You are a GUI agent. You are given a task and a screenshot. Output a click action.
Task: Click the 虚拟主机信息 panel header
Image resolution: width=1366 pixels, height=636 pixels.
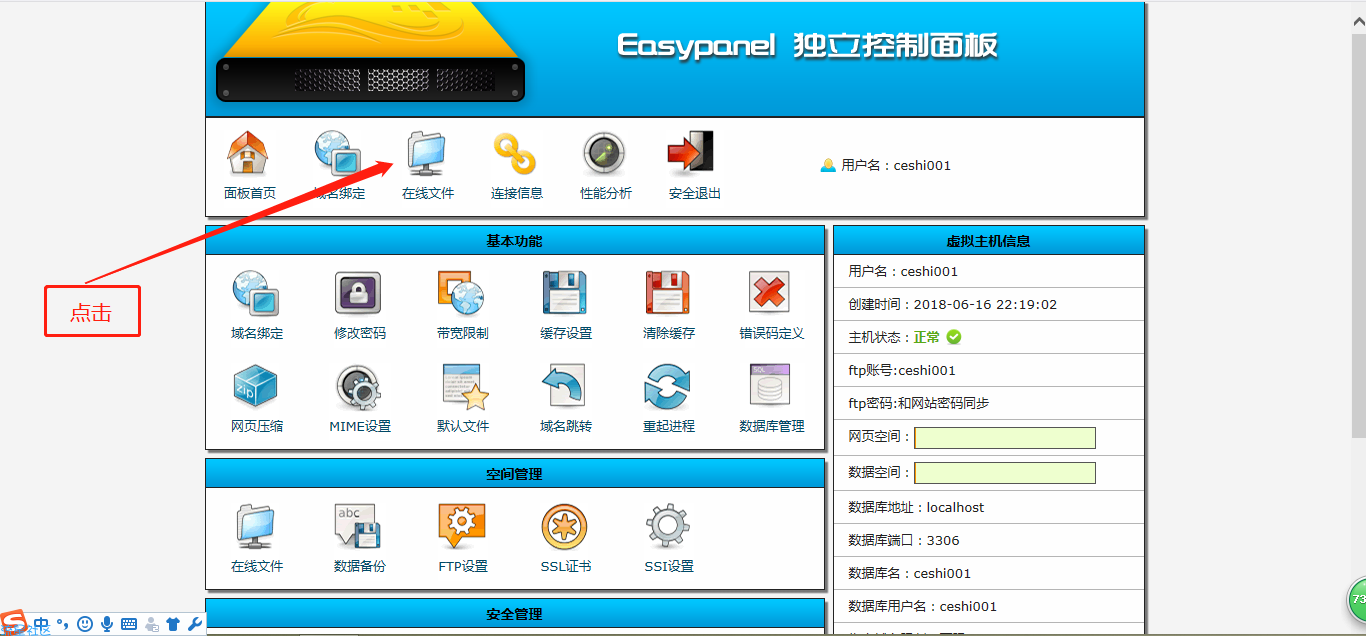tap(988, 241)
